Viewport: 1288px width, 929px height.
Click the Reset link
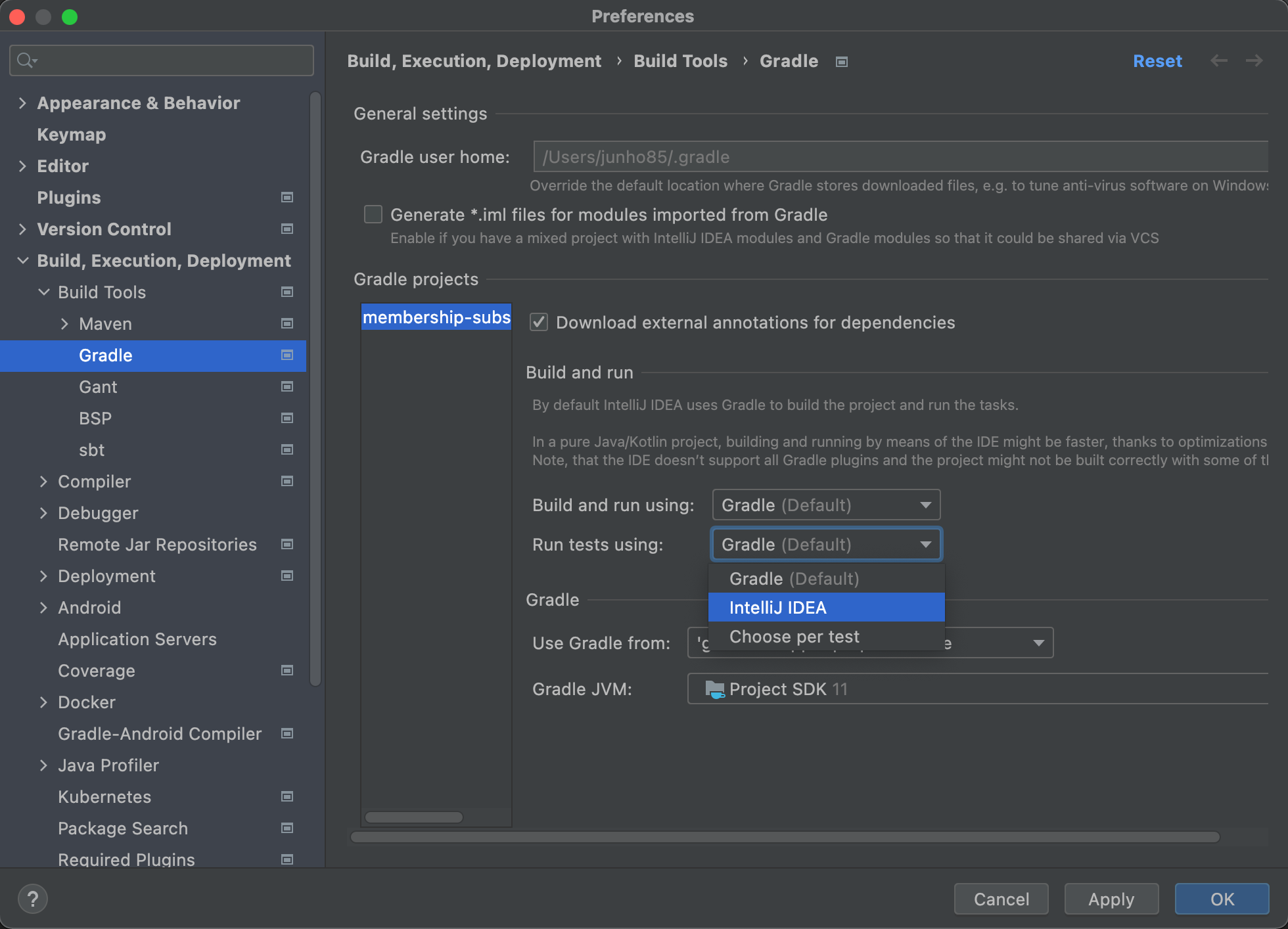(x=1157, y=61)
